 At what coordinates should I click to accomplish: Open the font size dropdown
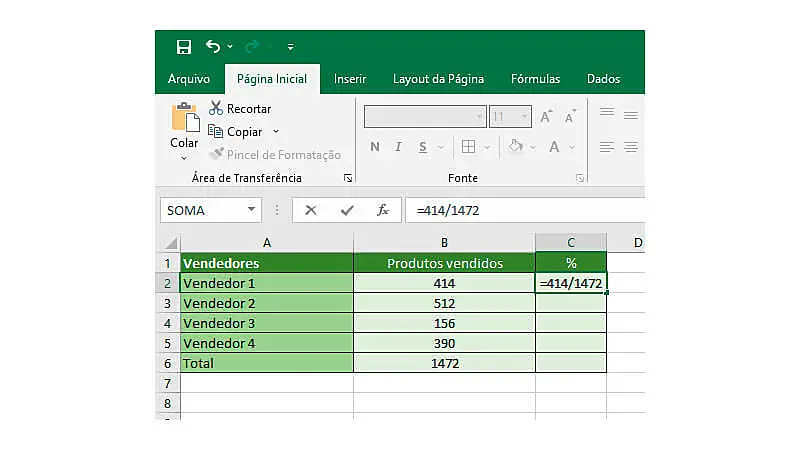click(524, 117)
